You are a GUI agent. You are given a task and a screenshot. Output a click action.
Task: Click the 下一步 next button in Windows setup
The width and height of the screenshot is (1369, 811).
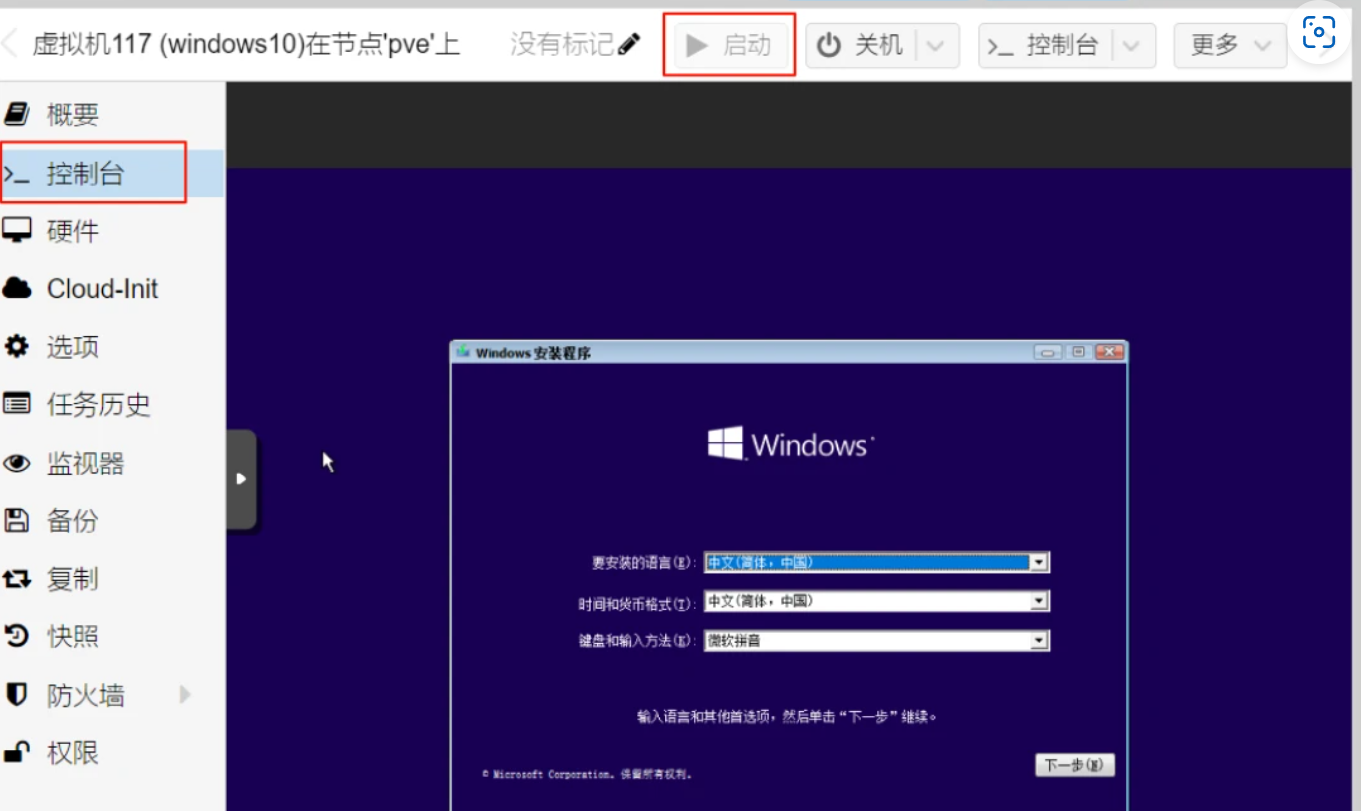[1074, 765]
